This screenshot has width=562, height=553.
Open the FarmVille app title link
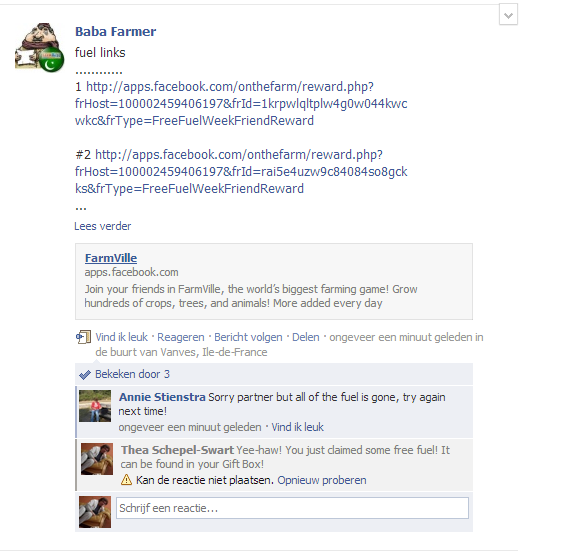pyautogui.click(x=111, y=258)
